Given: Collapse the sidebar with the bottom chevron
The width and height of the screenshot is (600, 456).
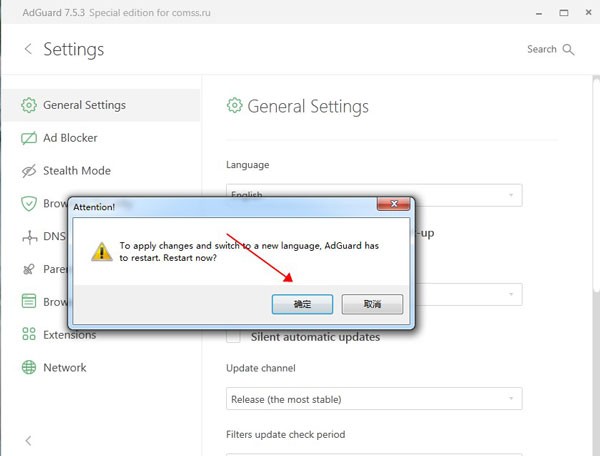Looking at the screenshot, I should tap(27, 440).
